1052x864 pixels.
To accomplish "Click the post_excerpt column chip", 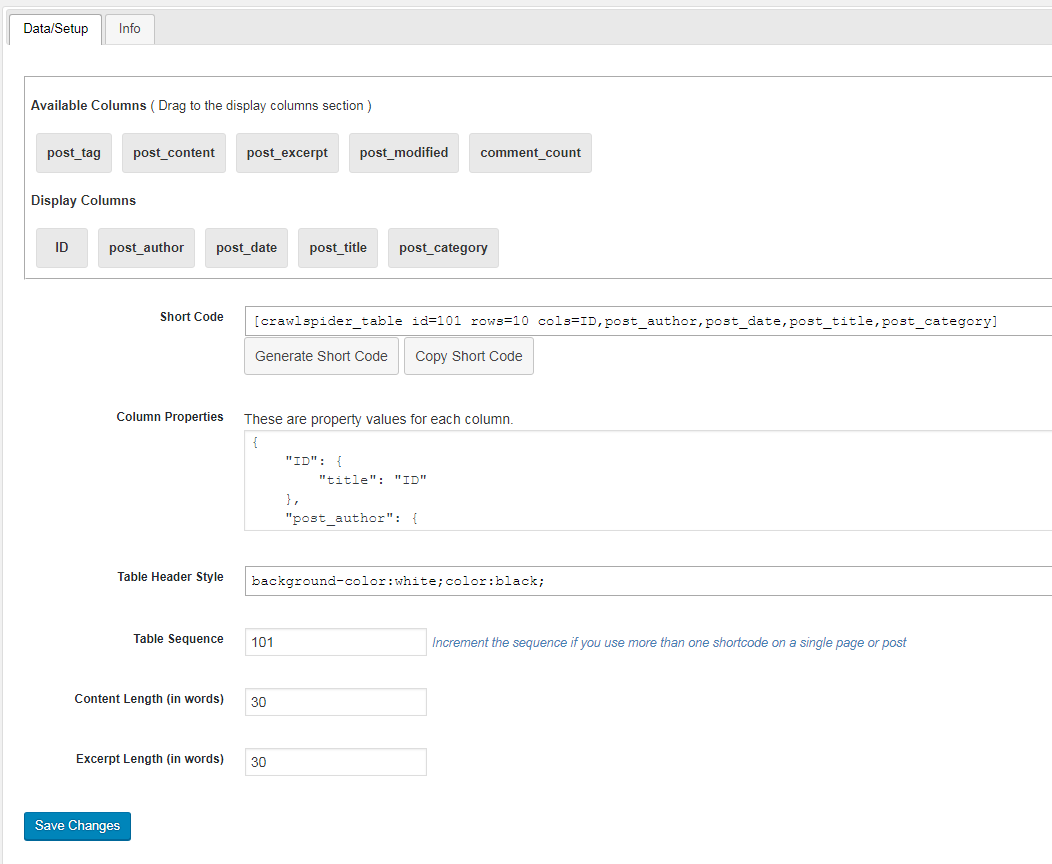I will (x=287, y=153).
